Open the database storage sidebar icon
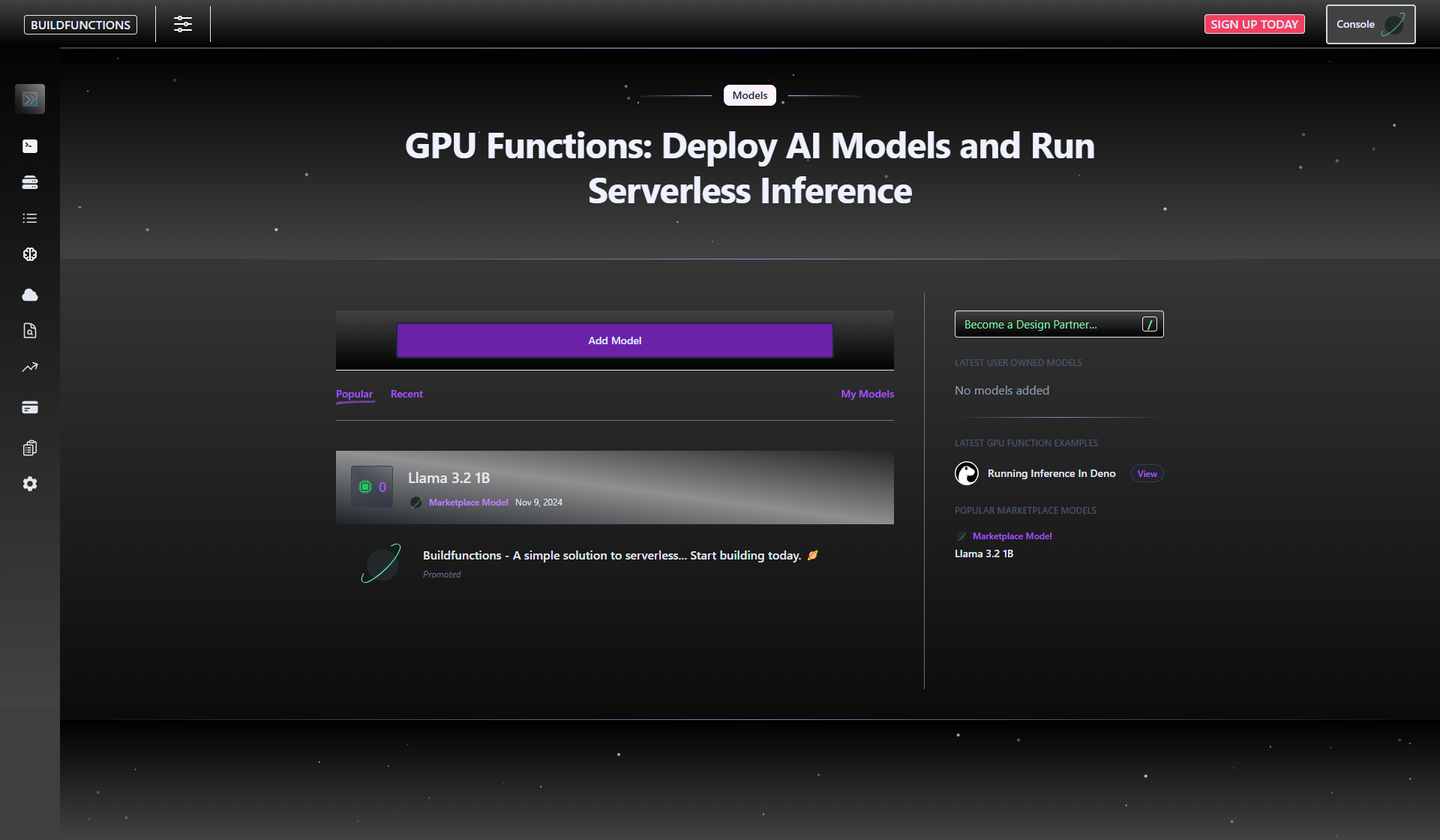The height and width of the screenshot is (840, 1440). (30, 182)
